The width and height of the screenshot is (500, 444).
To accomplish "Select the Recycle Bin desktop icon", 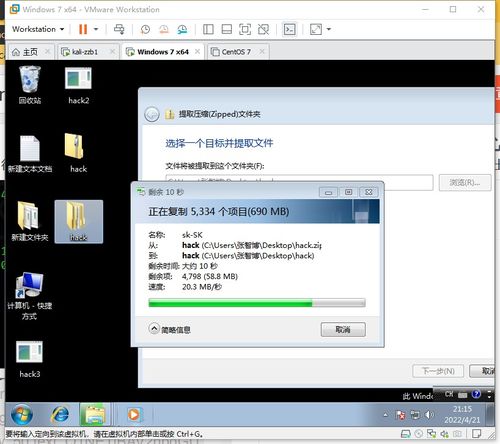I will point(30,86).
